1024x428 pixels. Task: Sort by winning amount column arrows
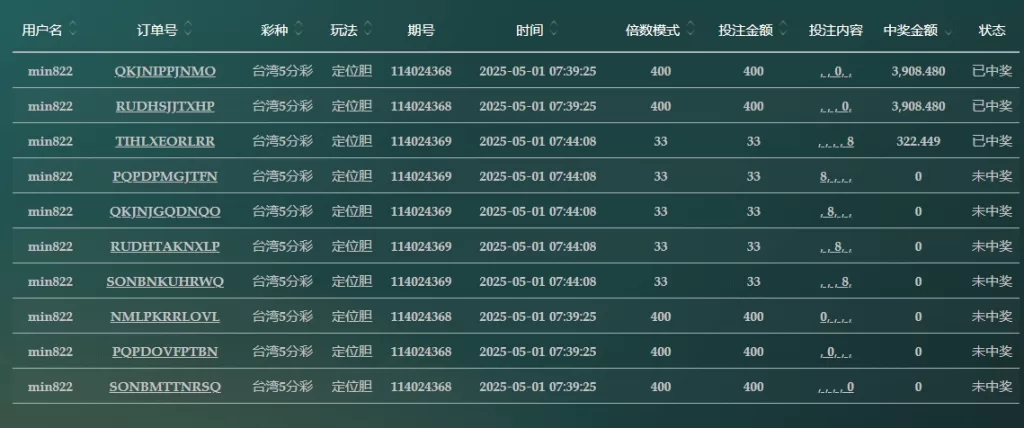click(x=948, y=31)
